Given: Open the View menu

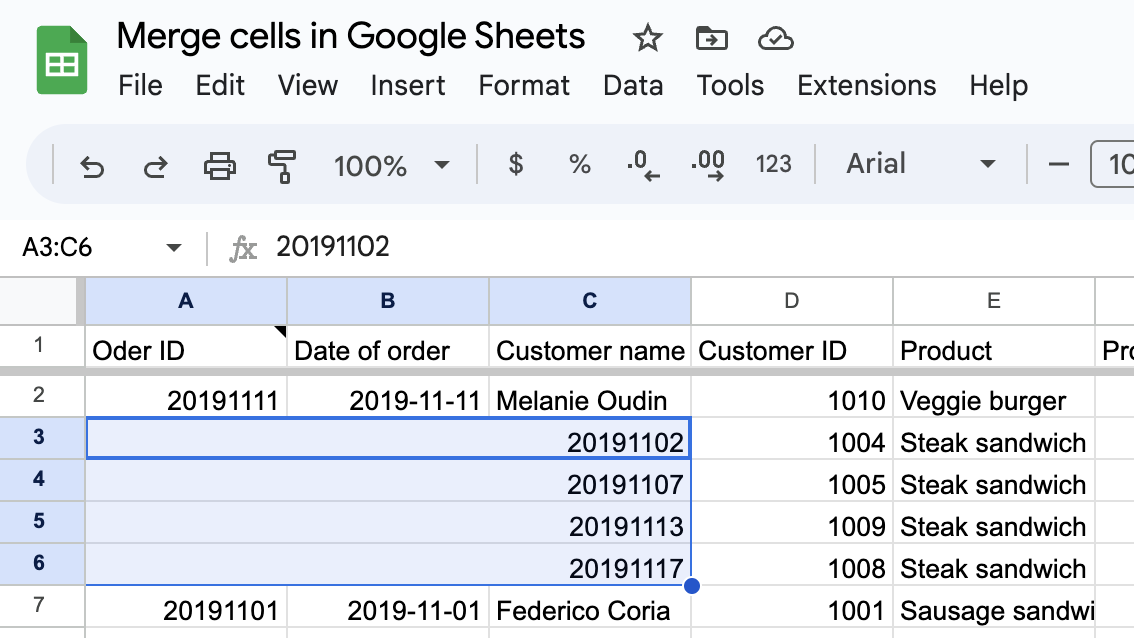Looking at the screenshot, I should coord(307,85).
